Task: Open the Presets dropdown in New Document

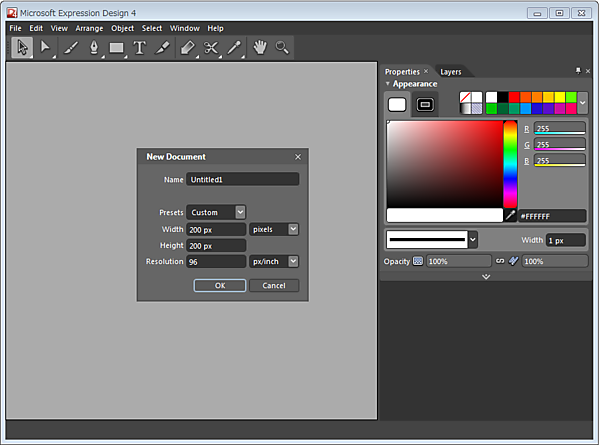Action: pyautogui.click(x=240, y=212)
